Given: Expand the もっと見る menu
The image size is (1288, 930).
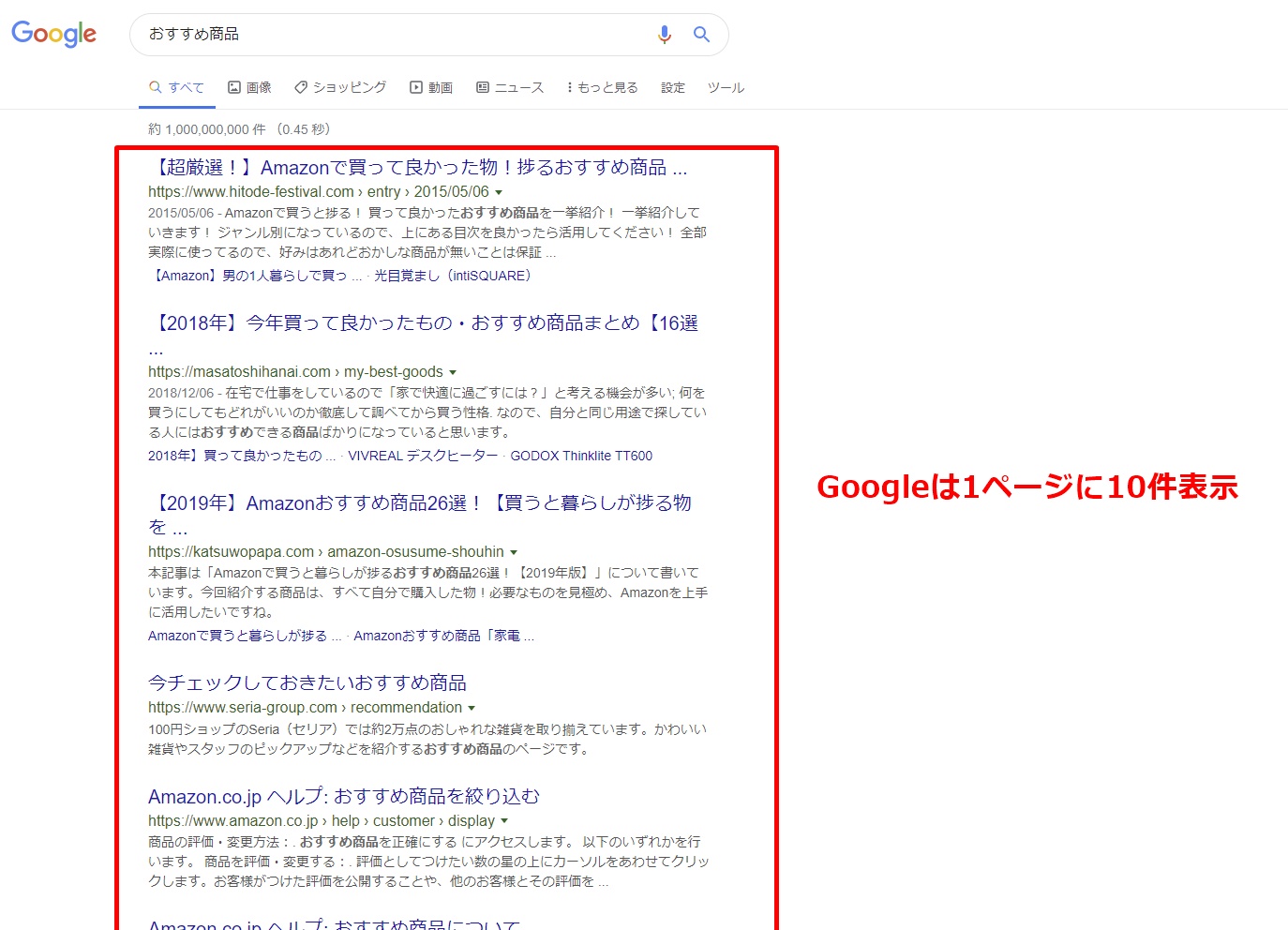Looking at the screenshot, I should coord(603,87).
